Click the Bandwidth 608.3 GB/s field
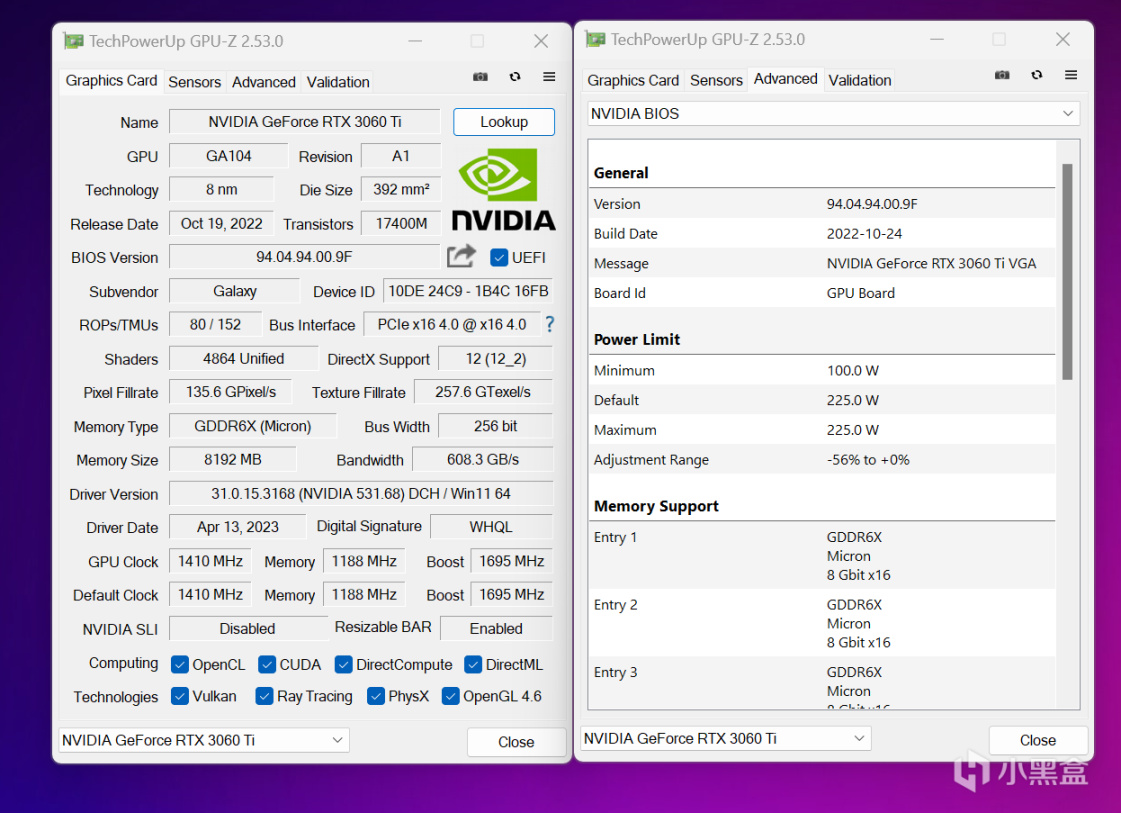The height and width of the screenshot is (813, 1121). pos(483,460)
